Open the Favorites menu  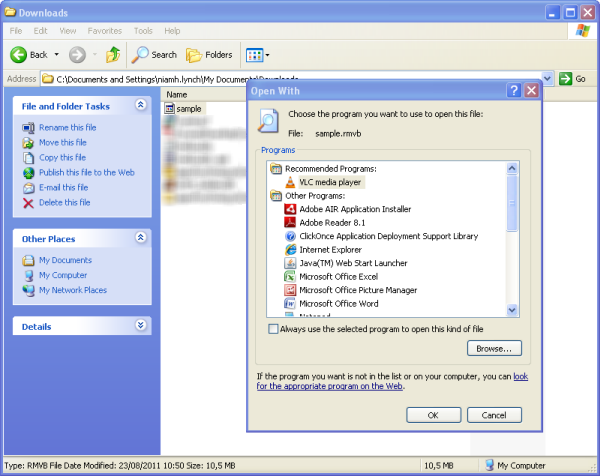[104, 31]
